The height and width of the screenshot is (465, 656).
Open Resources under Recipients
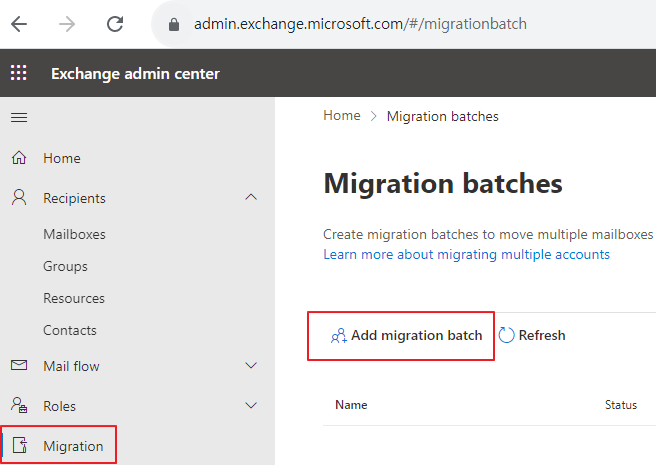[74, 298]
